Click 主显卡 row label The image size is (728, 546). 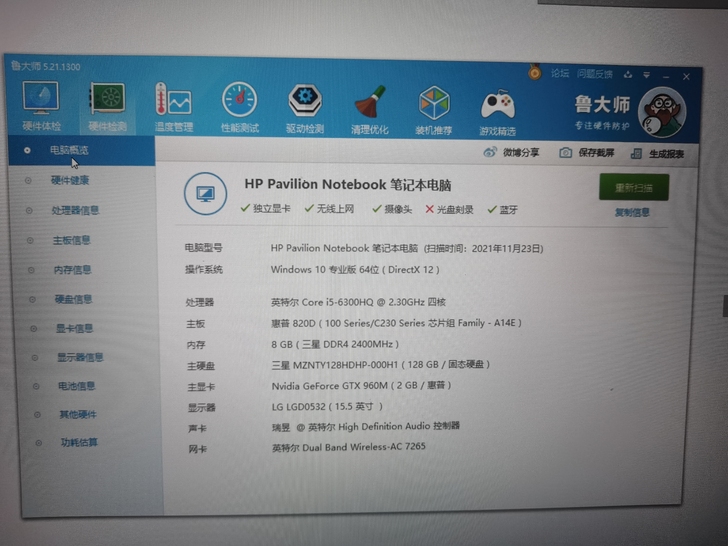[x=201, y=387]
